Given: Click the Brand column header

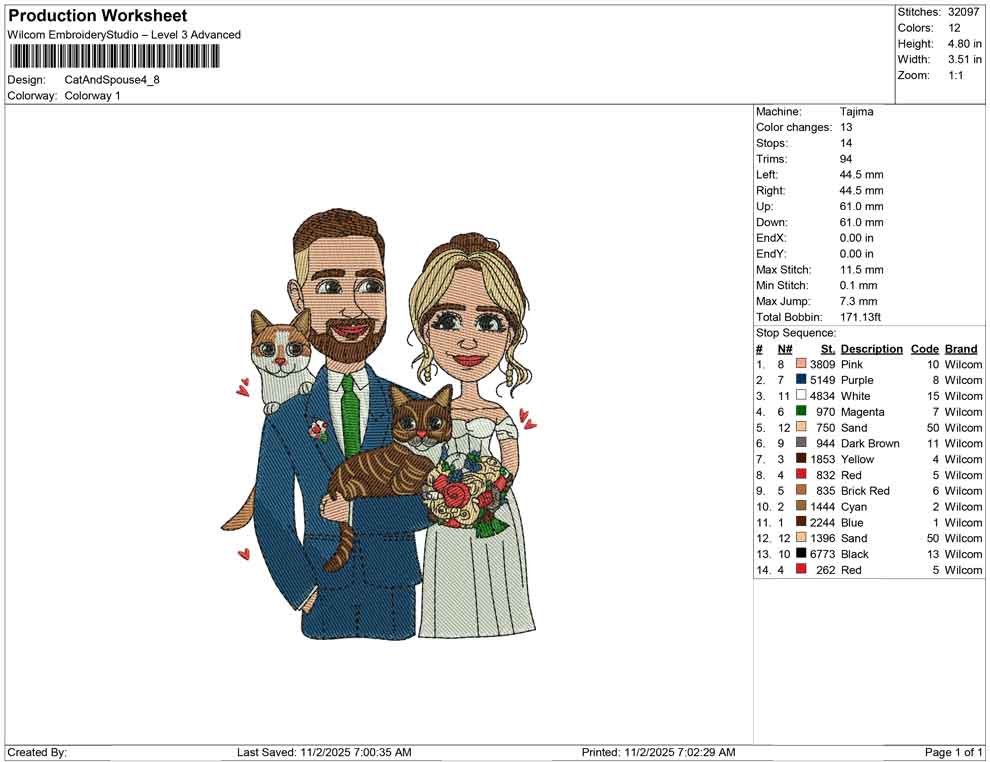Looking at the screenshot, I should coord(960,348).
